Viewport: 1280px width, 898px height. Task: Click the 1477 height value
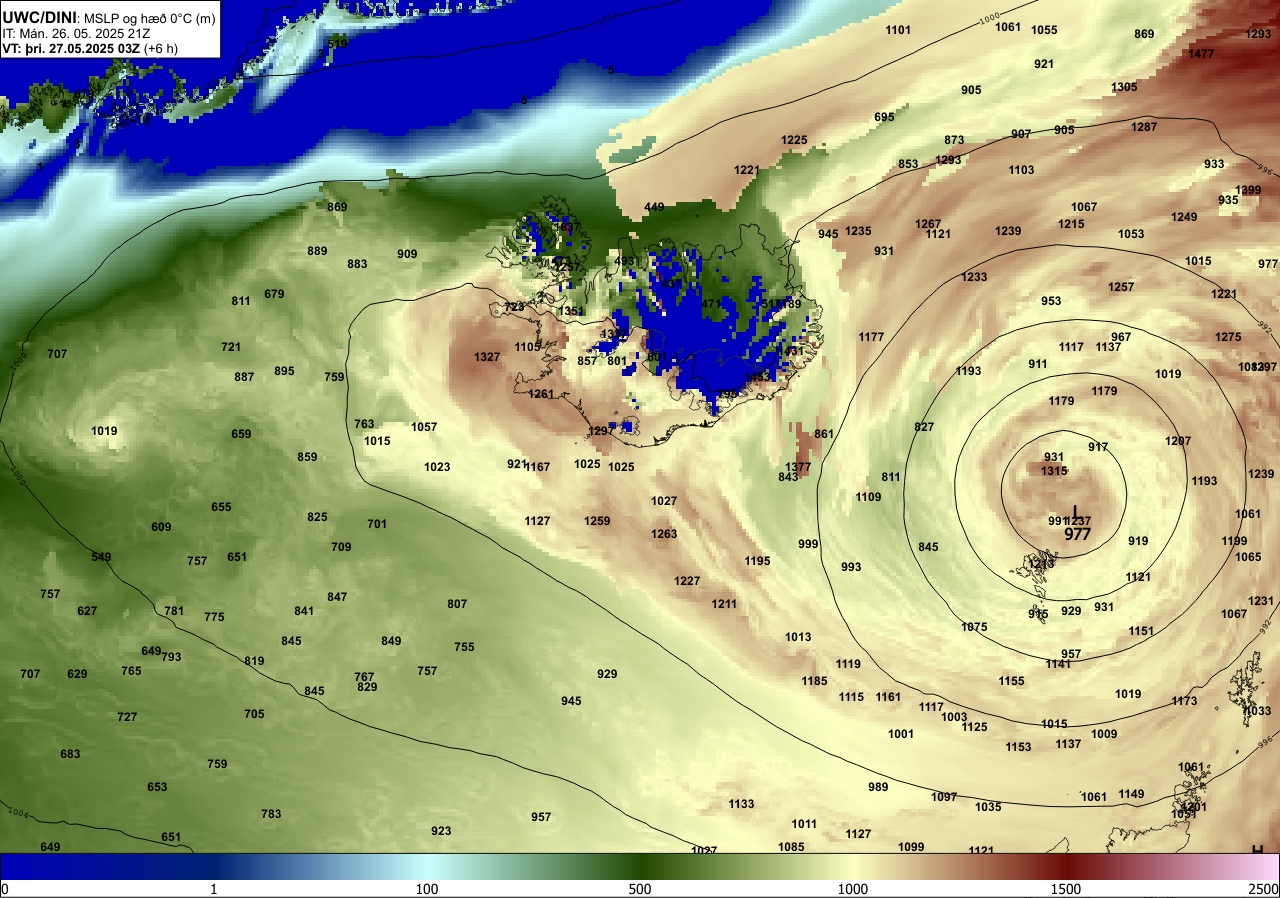(1201, 54)
